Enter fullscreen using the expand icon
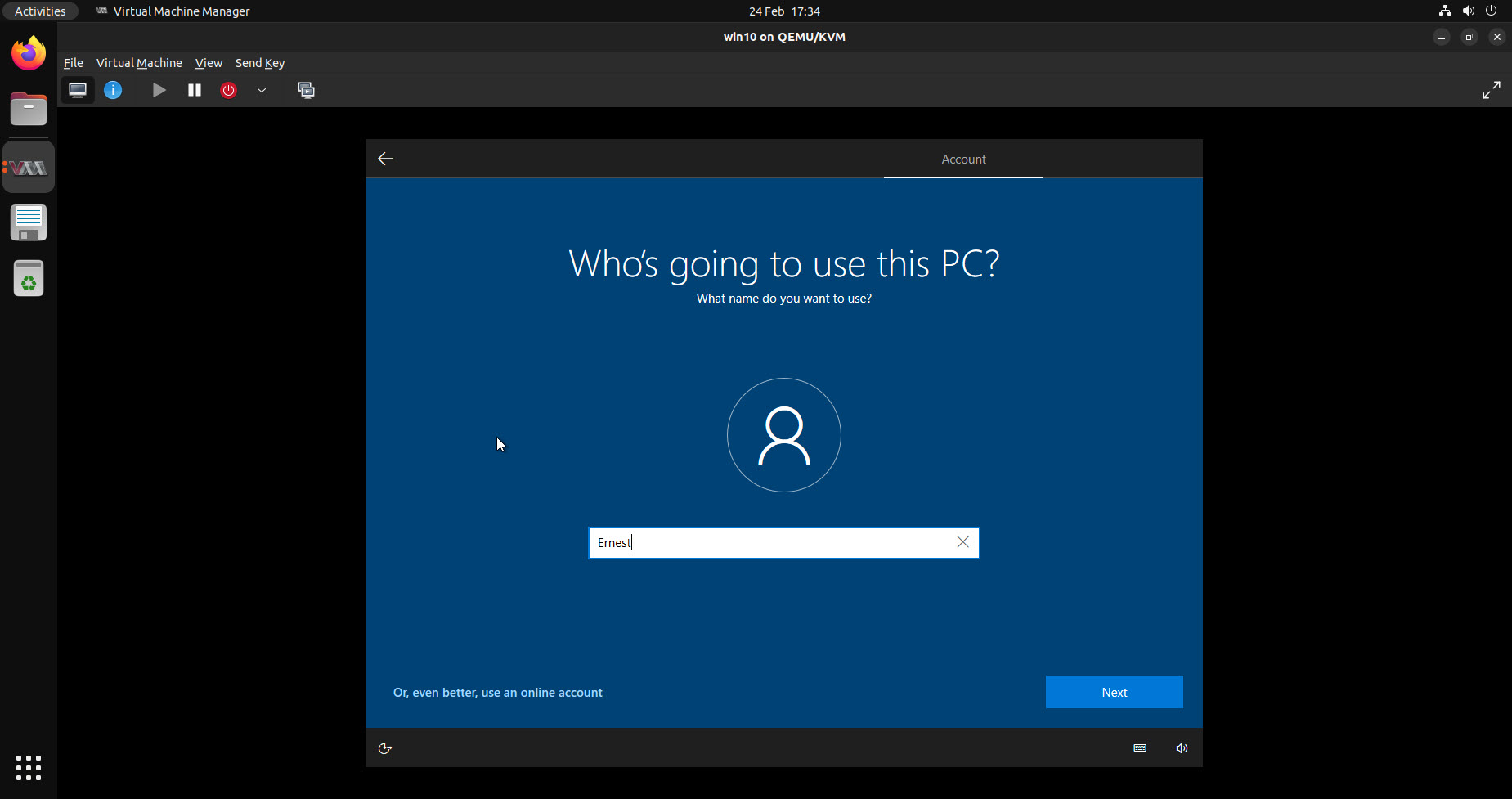Viewport: 1512px width, 799px height. click(1492, 90)
